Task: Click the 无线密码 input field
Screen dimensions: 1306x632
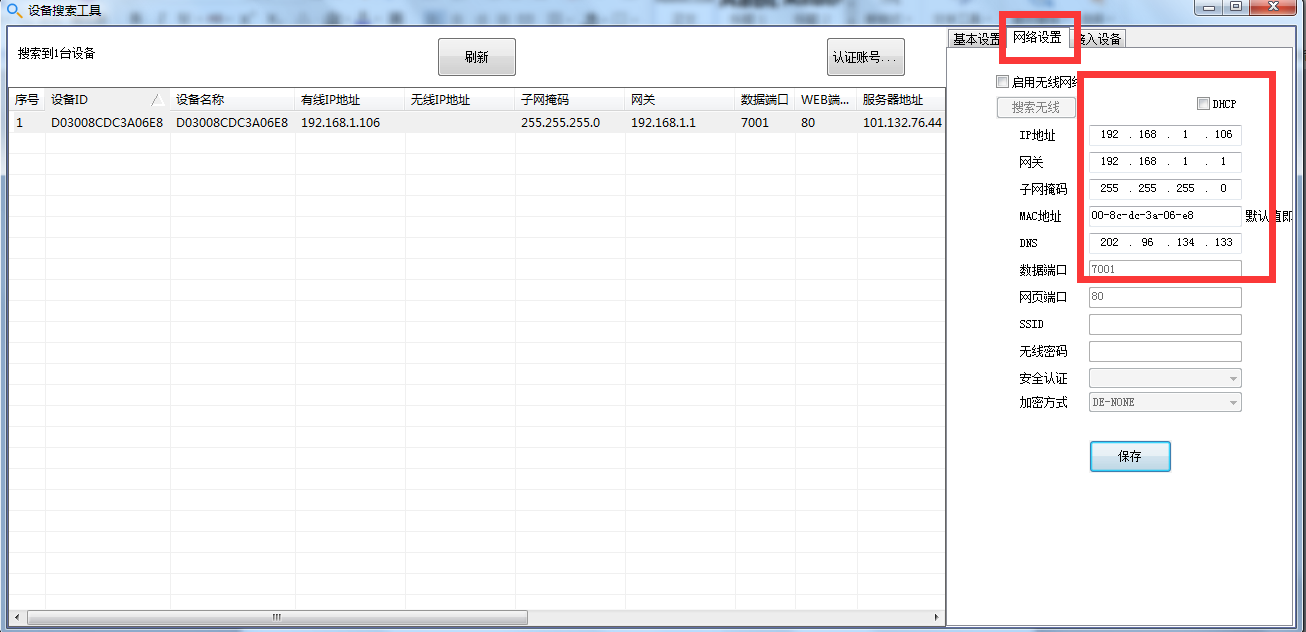Action: pyautogui.click(x=1165, y=351)
